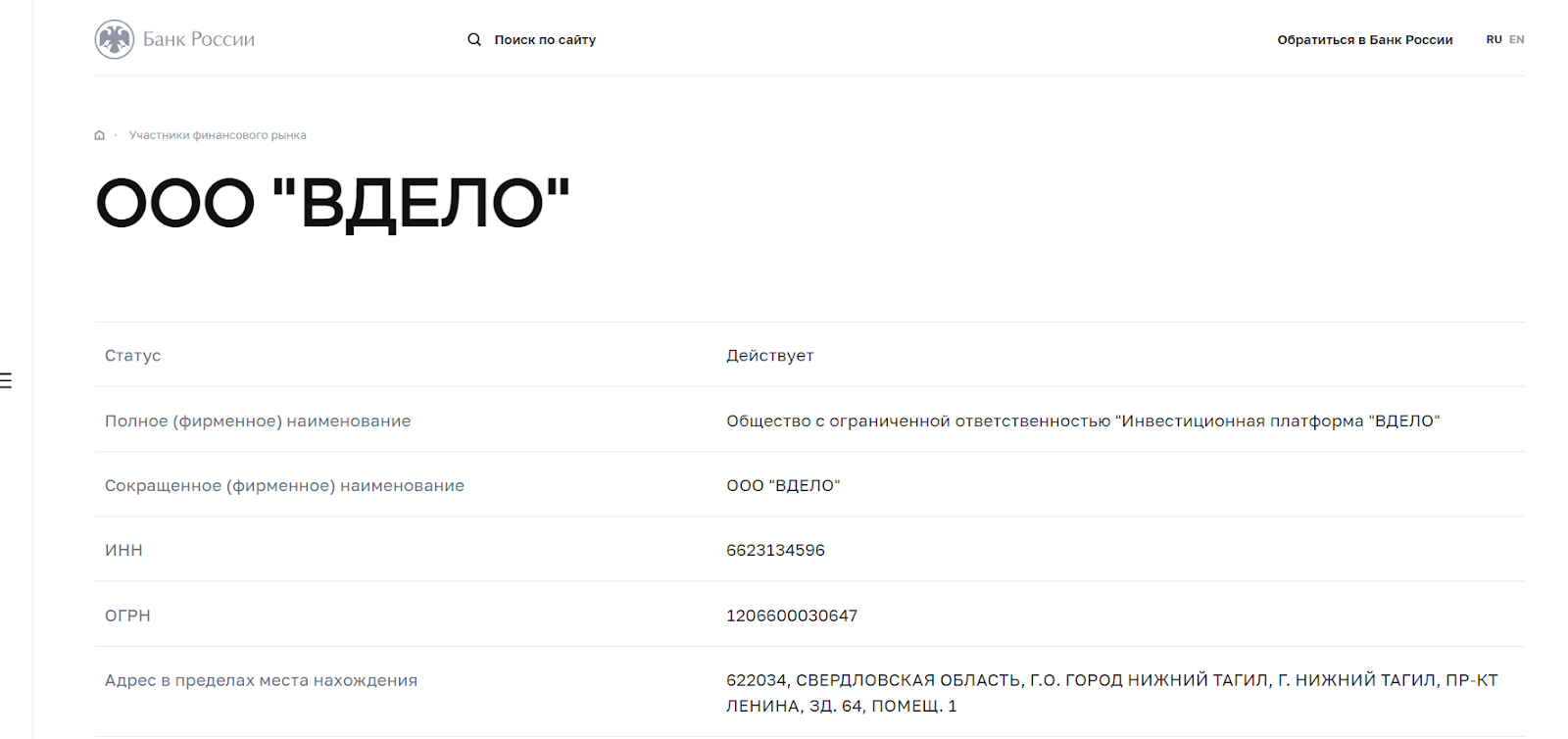Image resolution: width=1568 pixels, height=739 pixels.
Task: Click the OGRN value 1206600030647
Action: coord(792,616)
